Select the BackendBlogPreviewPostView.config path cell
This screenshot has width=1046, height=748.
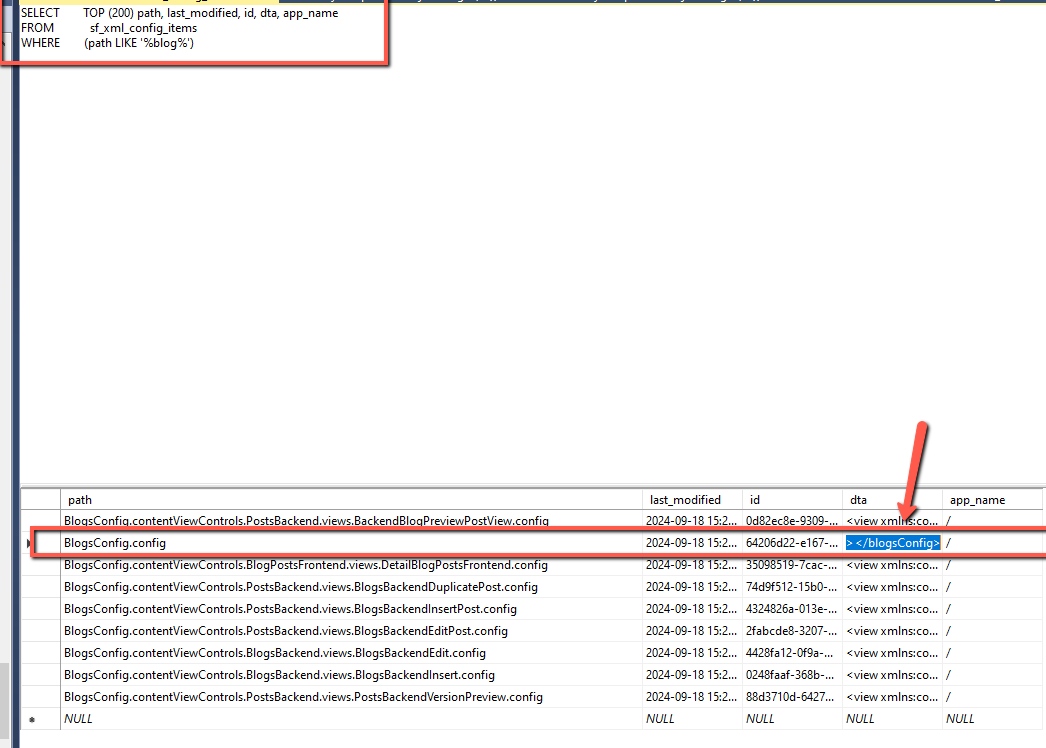[x=351, y=520]
